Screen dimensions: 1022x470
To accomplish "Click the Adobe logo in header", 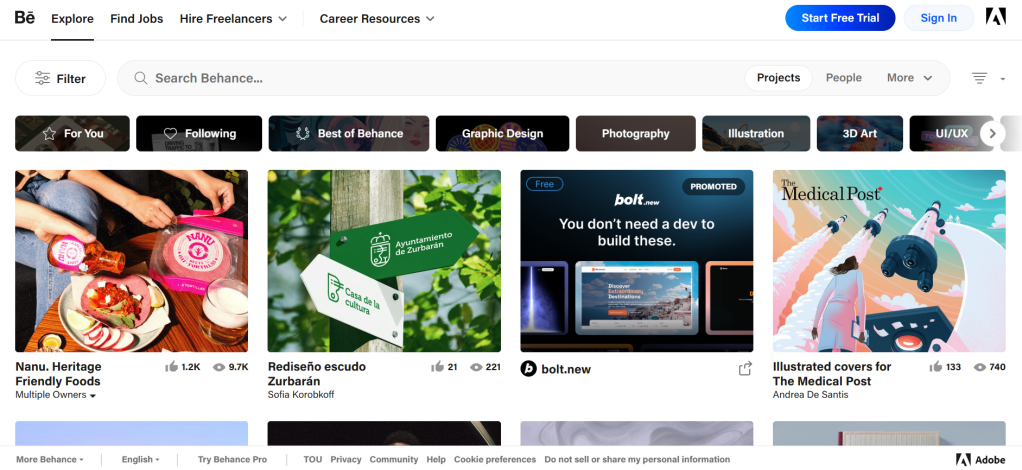I will [995, 18].
